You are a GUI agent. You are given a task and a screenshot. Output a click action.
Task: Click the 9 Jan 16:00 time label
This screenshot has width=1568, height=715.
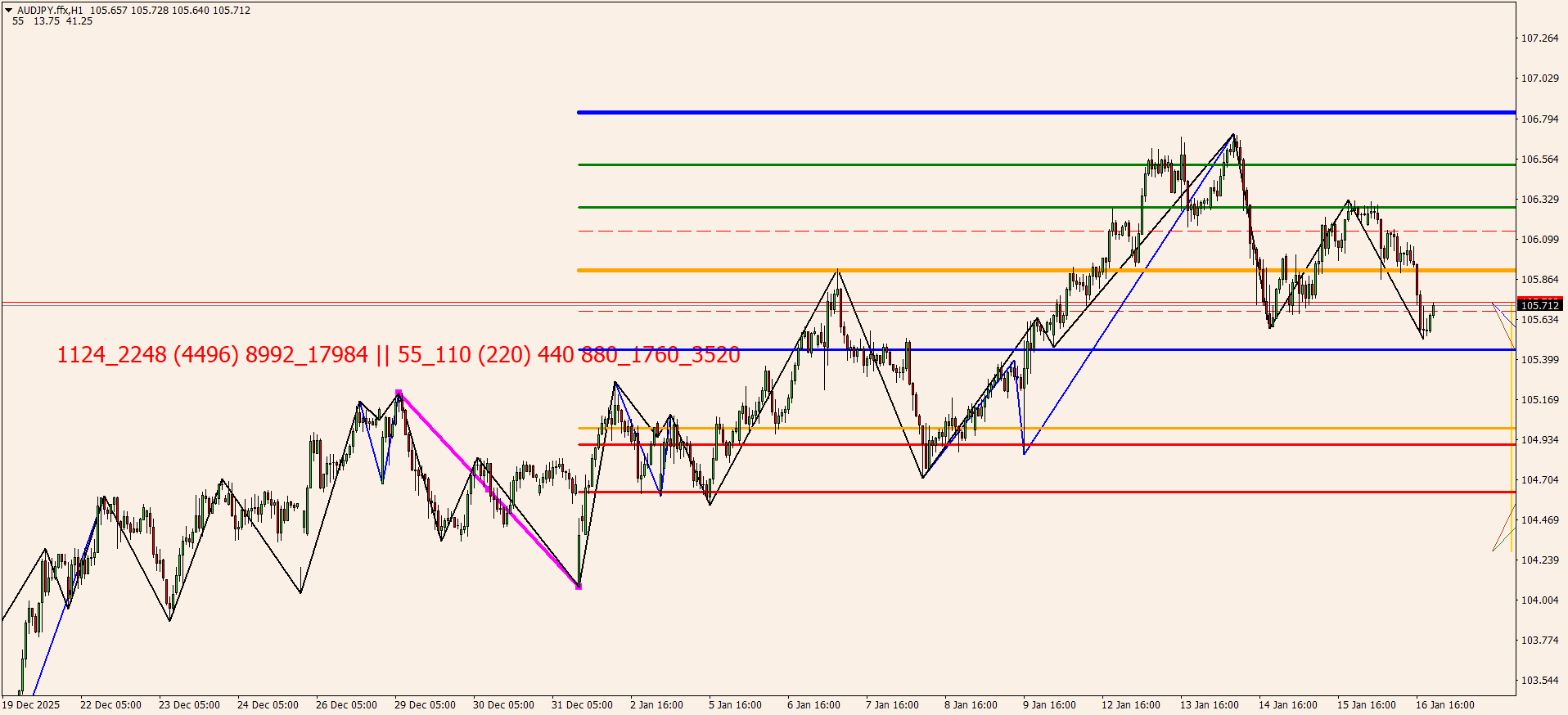tap(1049, 704)
